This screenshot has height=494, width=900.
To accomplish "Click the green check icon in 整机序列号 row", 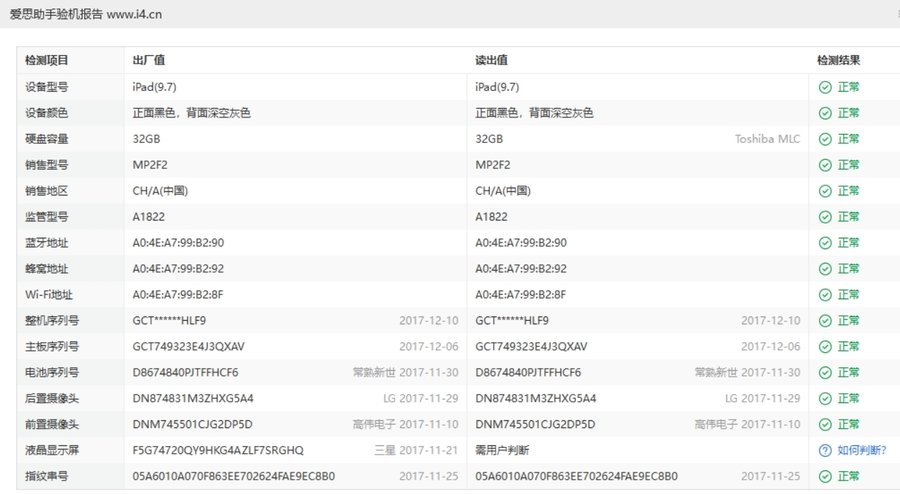I will 825,321.
